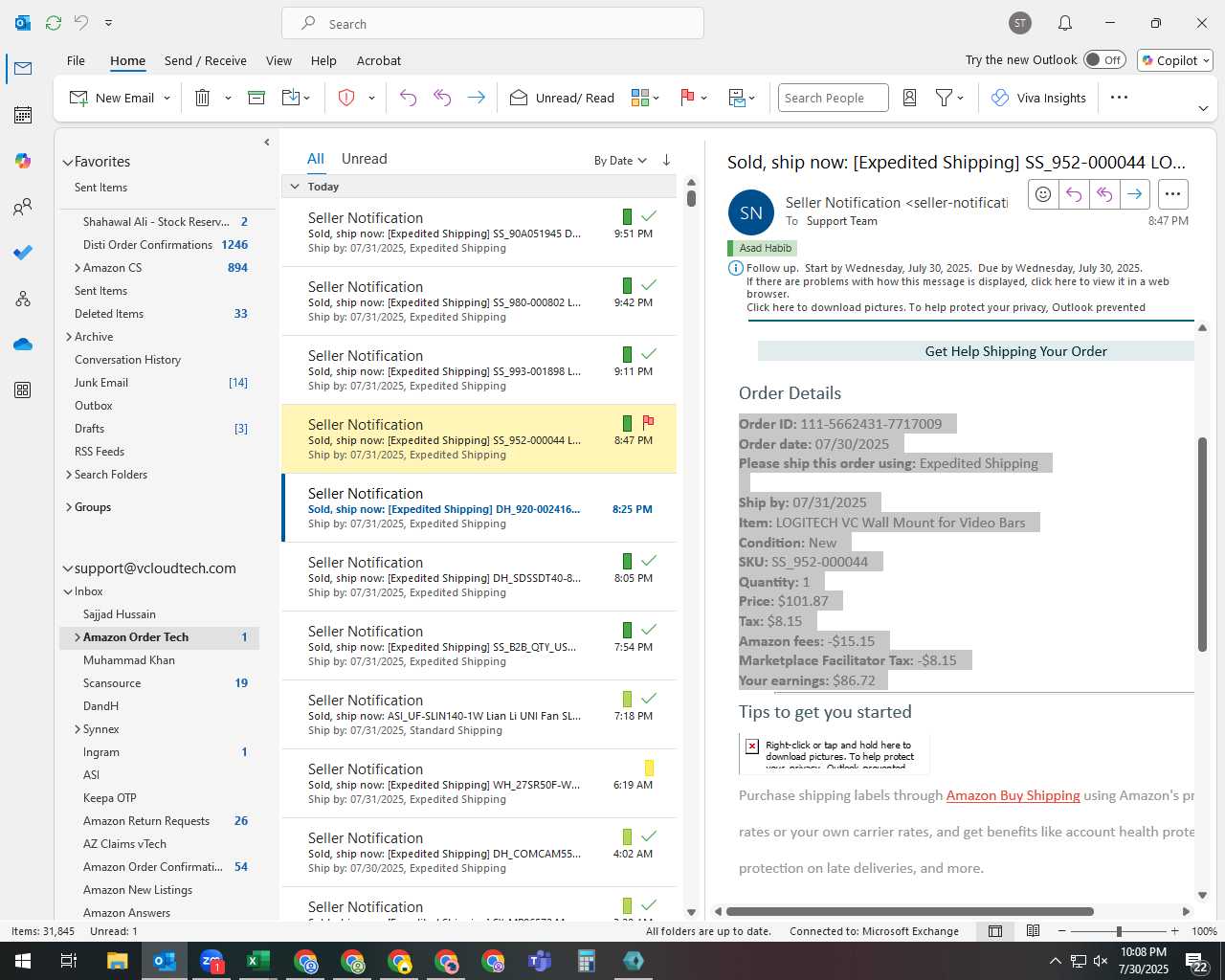Click the ribbon Forward arrow
Image resolution: width=1225 pixels, height=980 pixels.
(476, 98)
